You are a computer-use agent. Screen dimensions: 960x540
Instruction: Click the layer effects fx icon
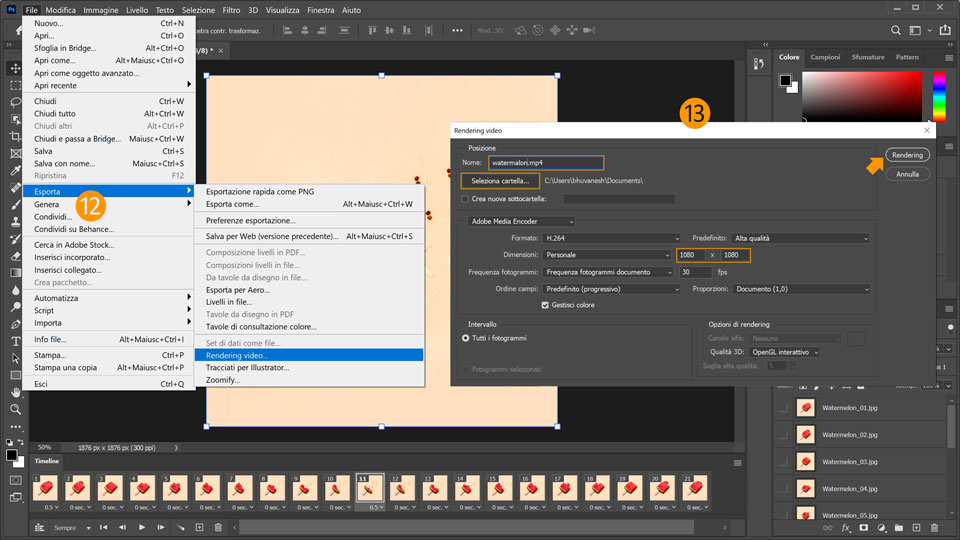click(x=845, y=527)
